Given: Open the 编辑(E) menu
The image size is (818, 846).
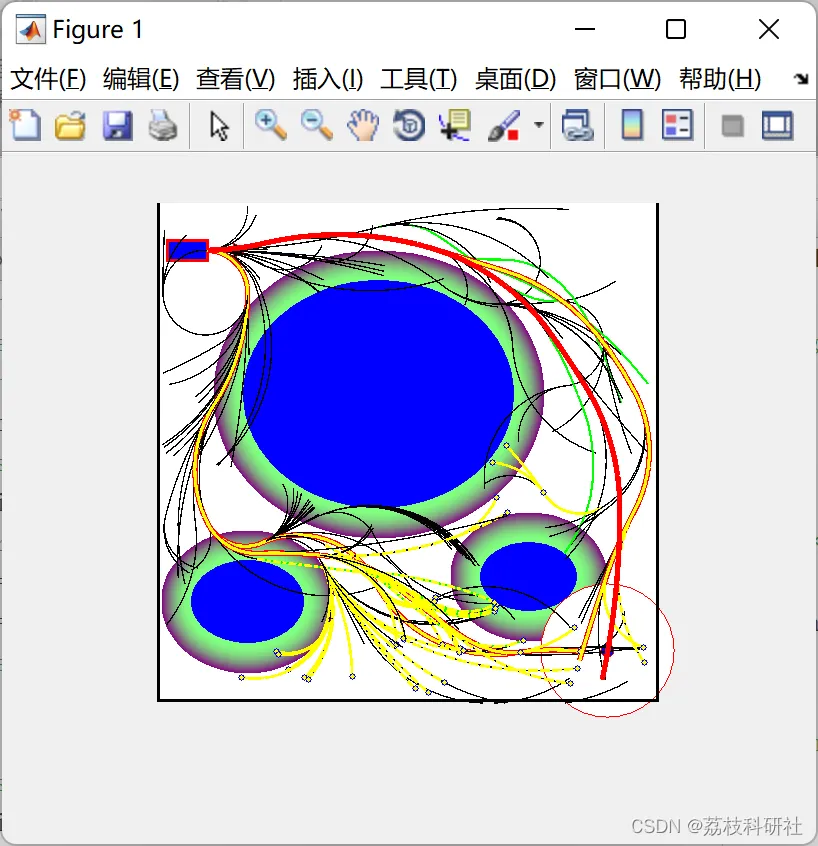Looking at the screenshot, I should [x=141, y=79].
